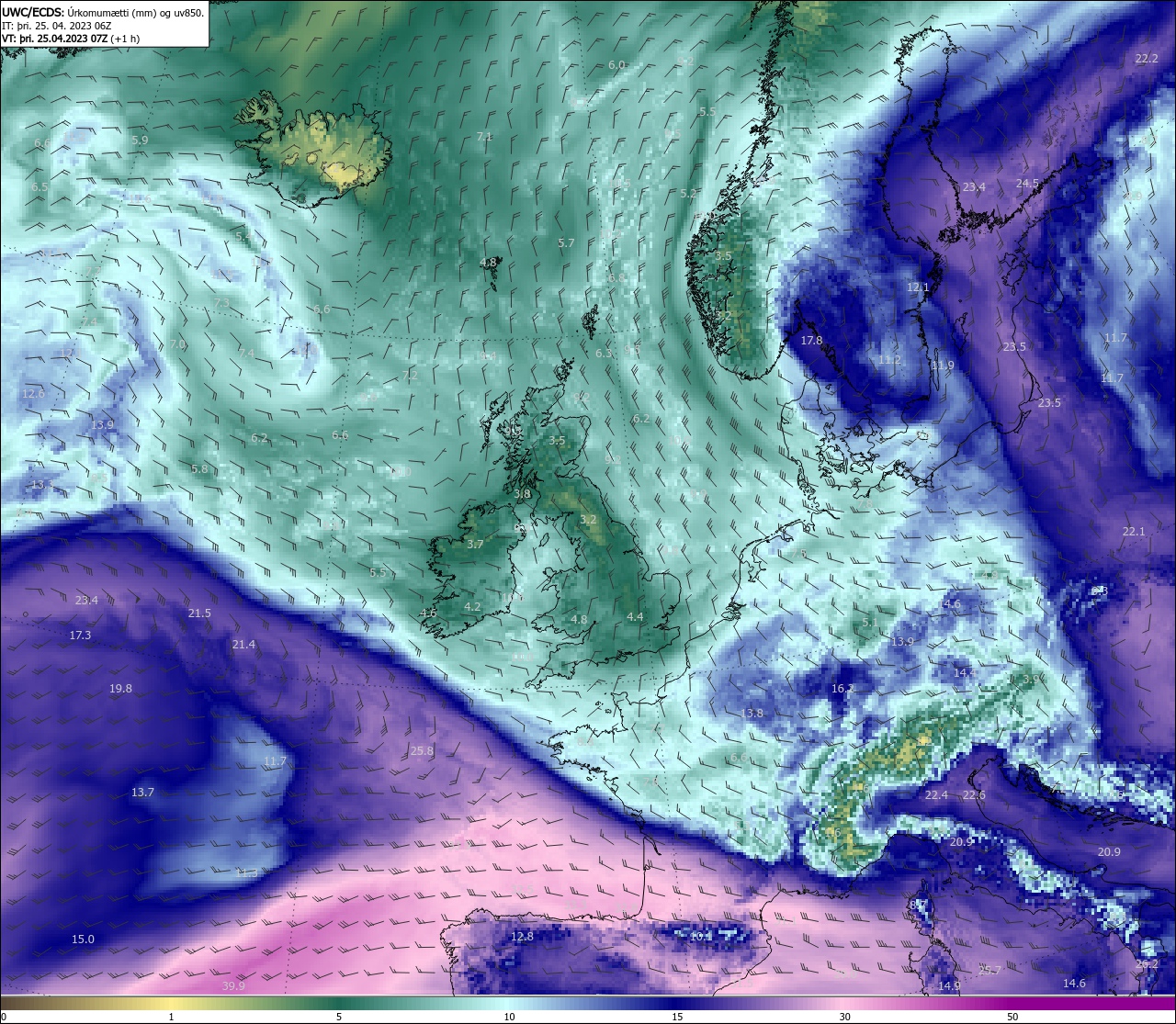
Task: Click the 22.2 value label
Action: point(1147,58)
